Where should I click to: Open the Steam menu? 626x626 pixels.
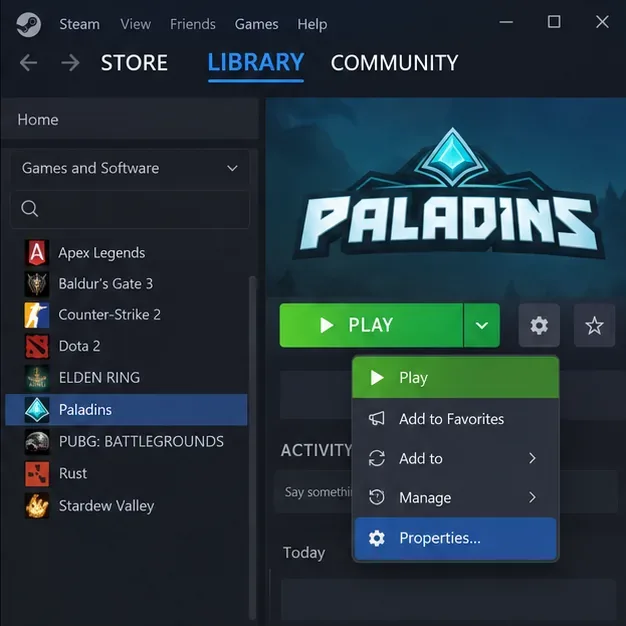pos(79,24)
